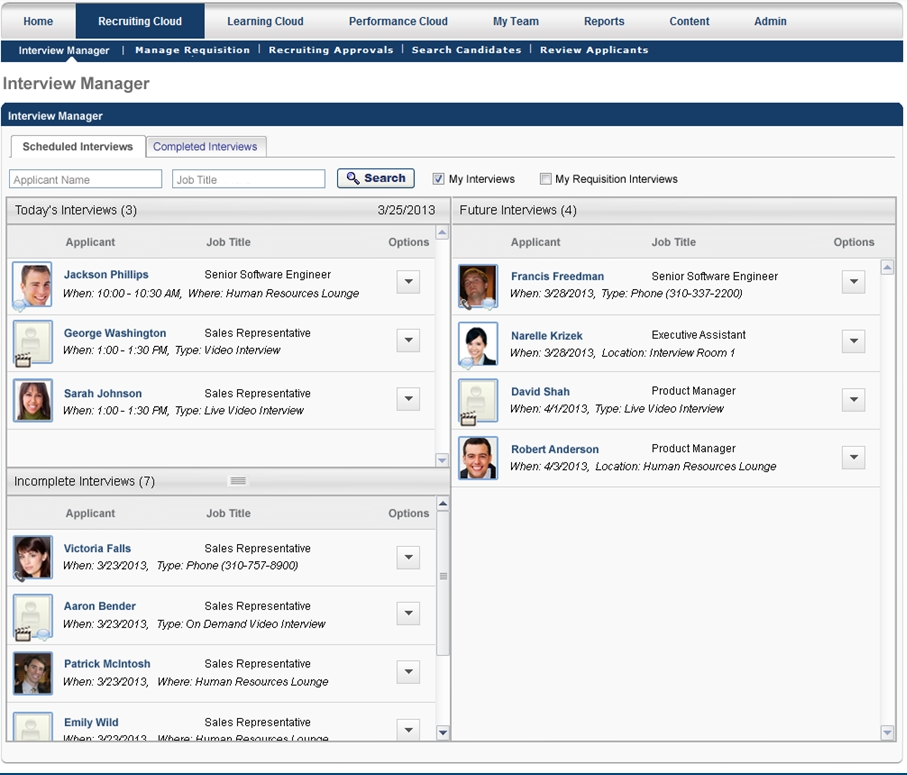Click the Applicant Name input field
907x775 pixels.
click(x=86, y=180)
